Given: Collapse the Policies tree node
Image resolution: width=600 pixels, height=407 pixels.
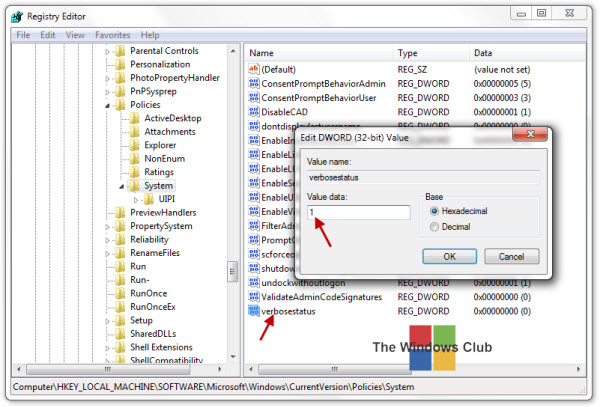Looking at the screenshot, I should click(108, 105).
